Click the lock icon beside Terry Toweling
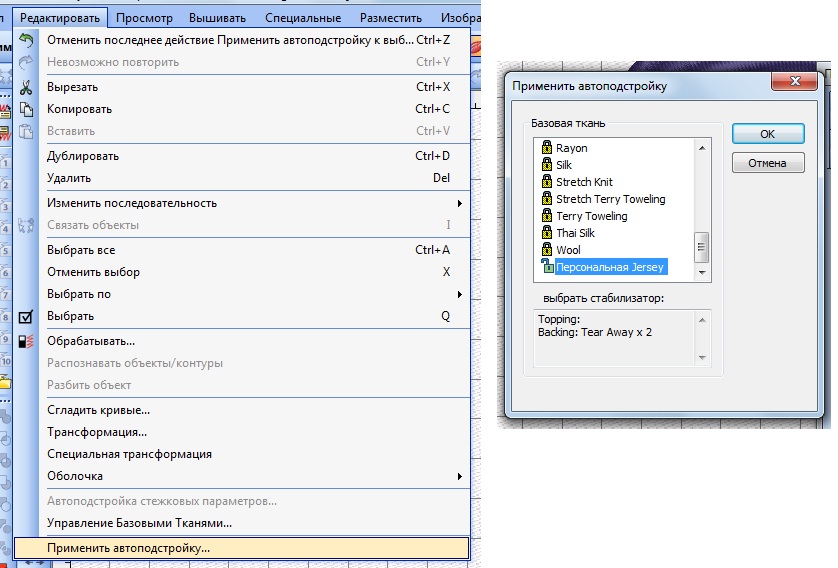Screen dimensions: 838x568 [547, 215]
